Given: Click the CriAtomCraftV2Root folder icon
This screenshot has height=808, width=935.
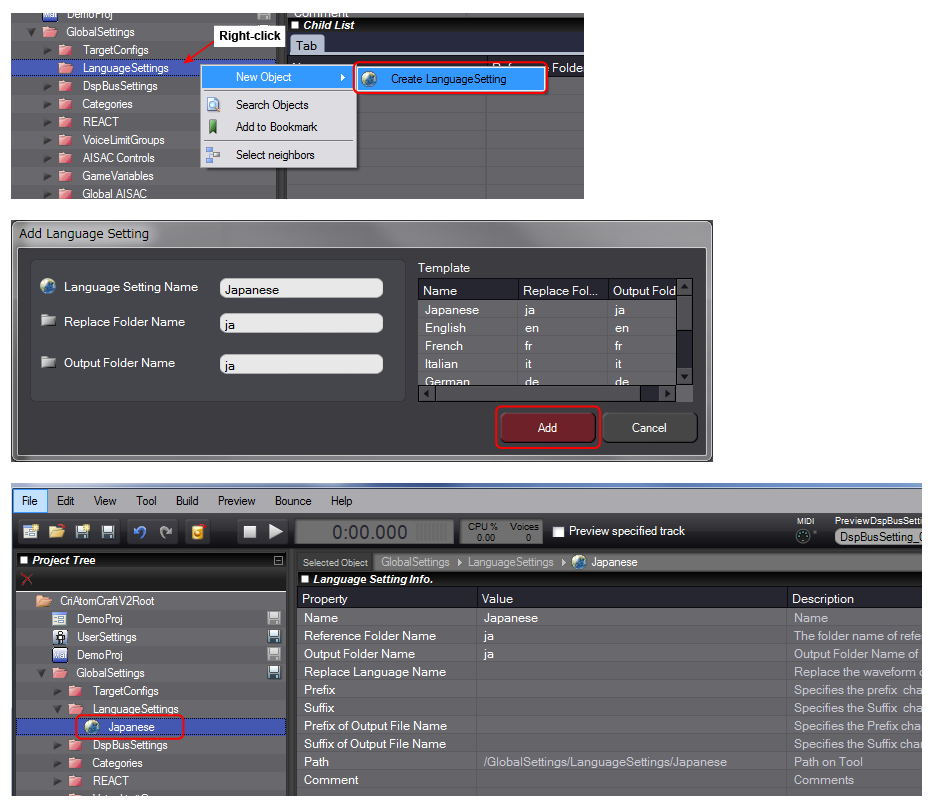Looking at the screenshot, I should click(x=44, y=600).
